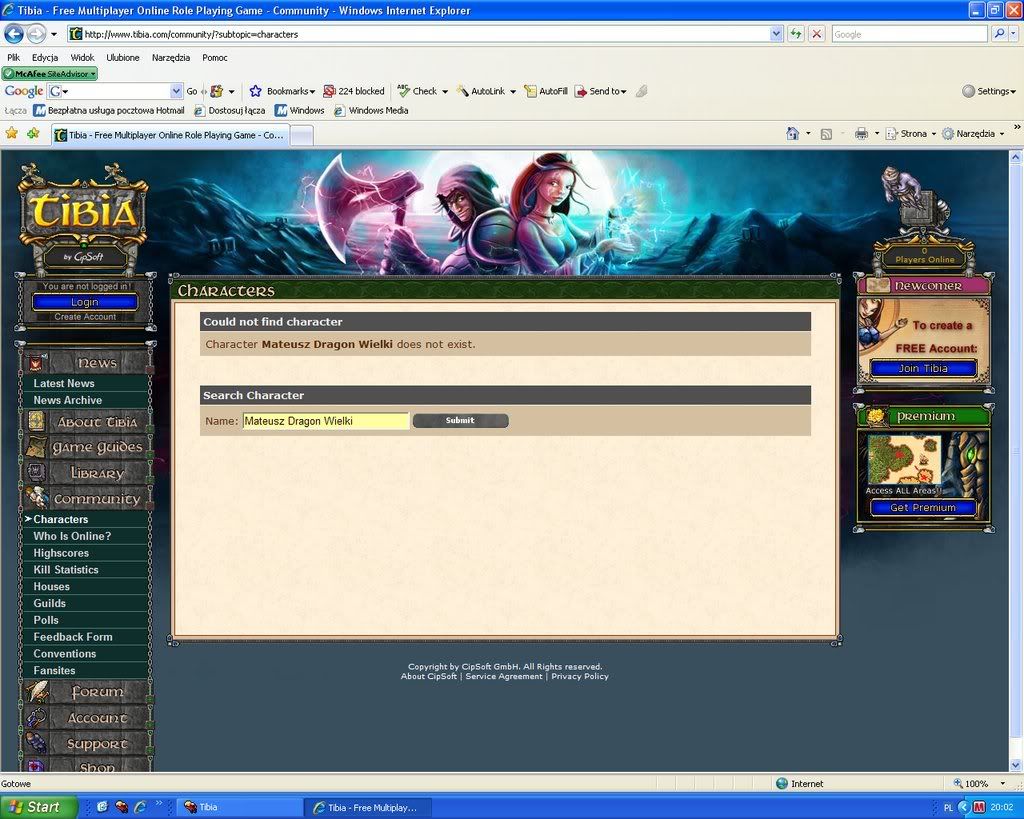This screenshot has width=1024, height=819.
Task: Click the Add to Favorites icon
Action: click(33, 134)
